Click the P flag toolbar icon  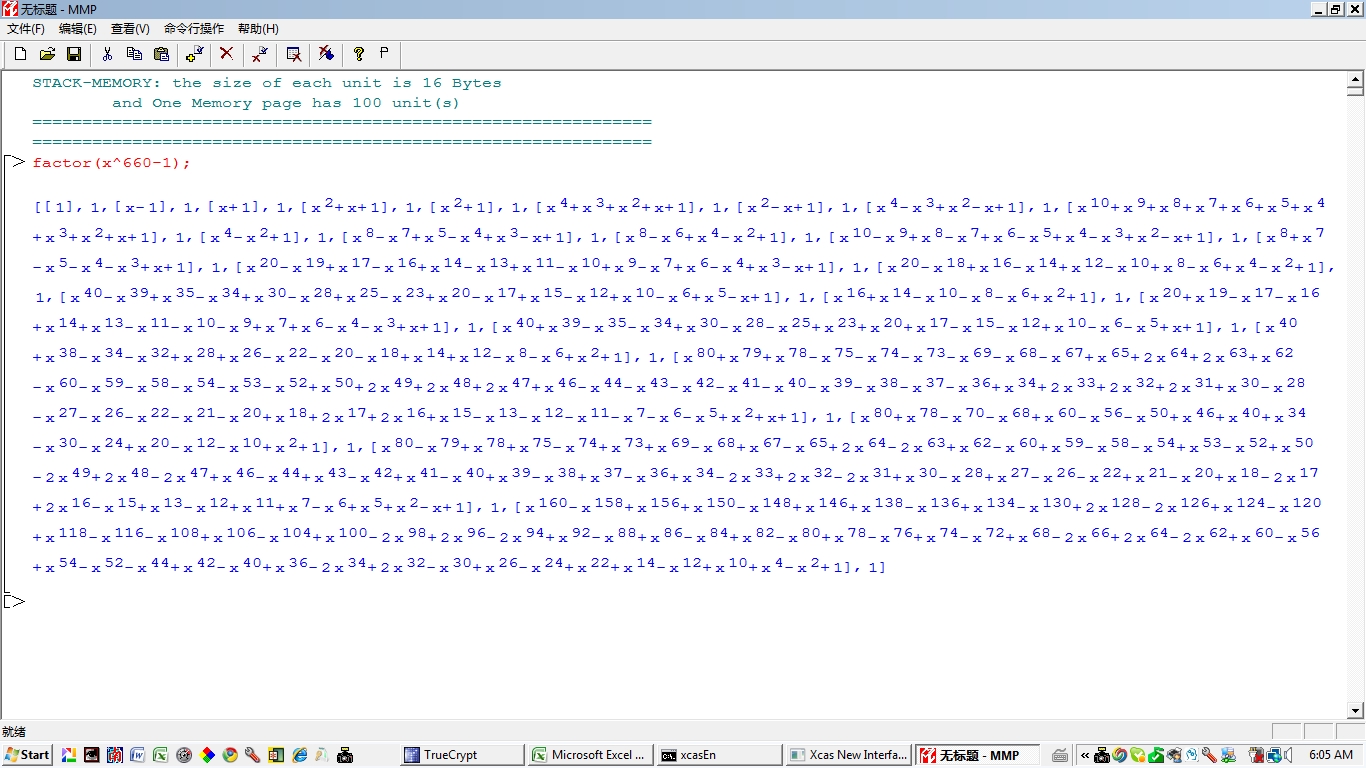point(384,53)
